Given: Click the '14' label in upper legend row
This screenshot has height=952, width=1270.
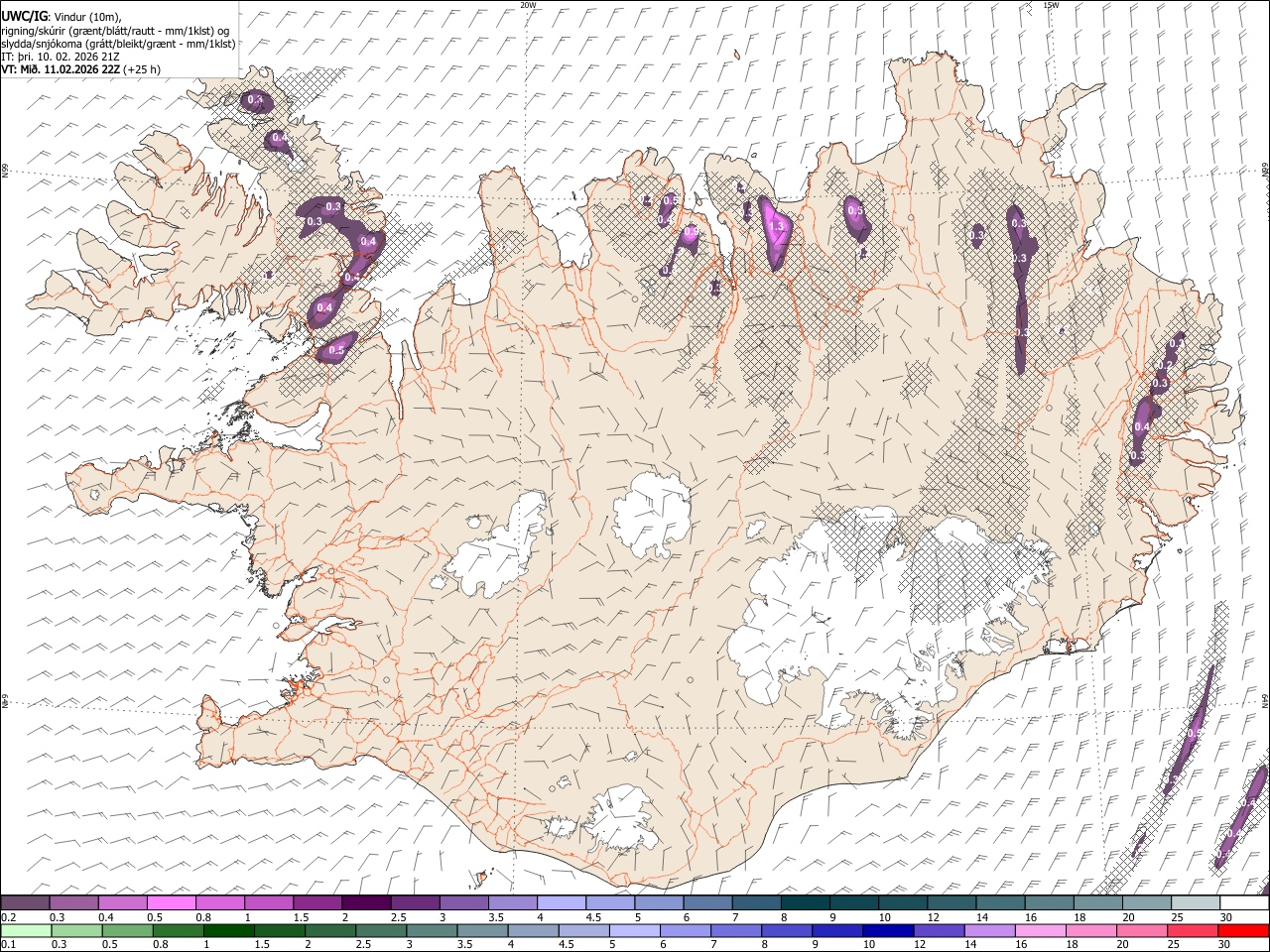Looking at the screenshot, I should pyautogui.click(x=980, y=917).
